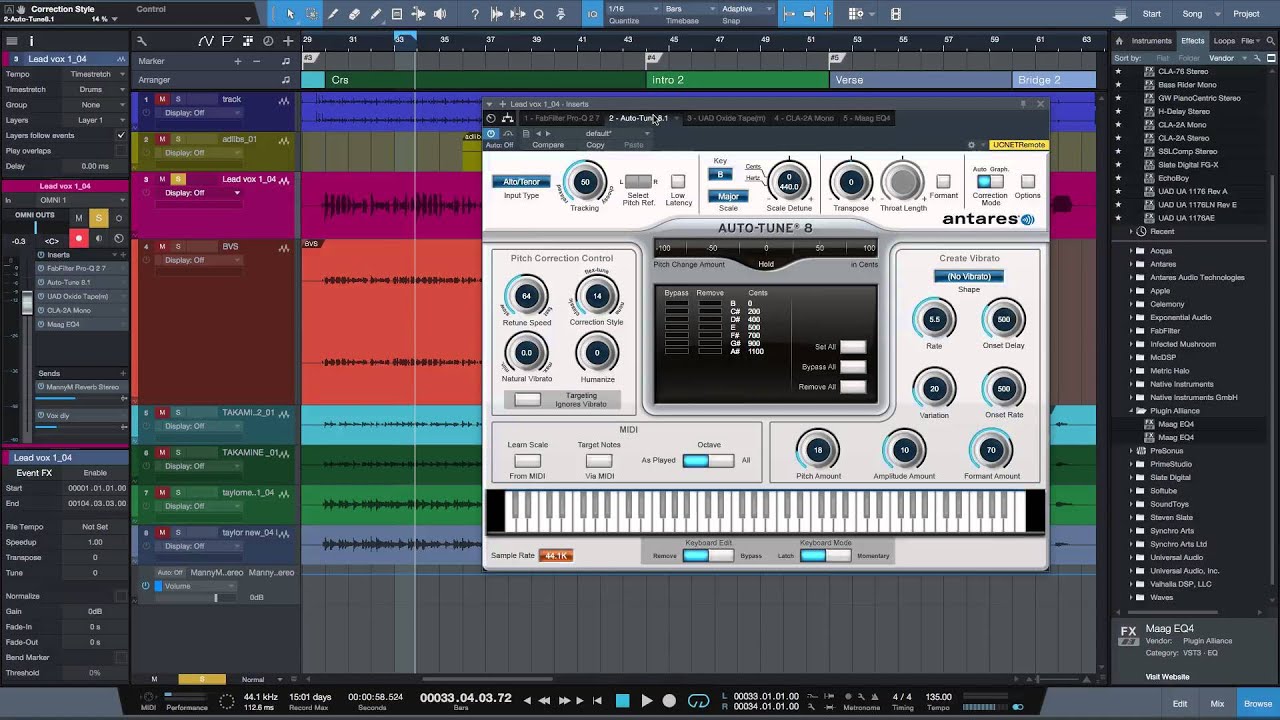1280x720 pixels.
Task: Click the Song page button
Action: 1192,14
